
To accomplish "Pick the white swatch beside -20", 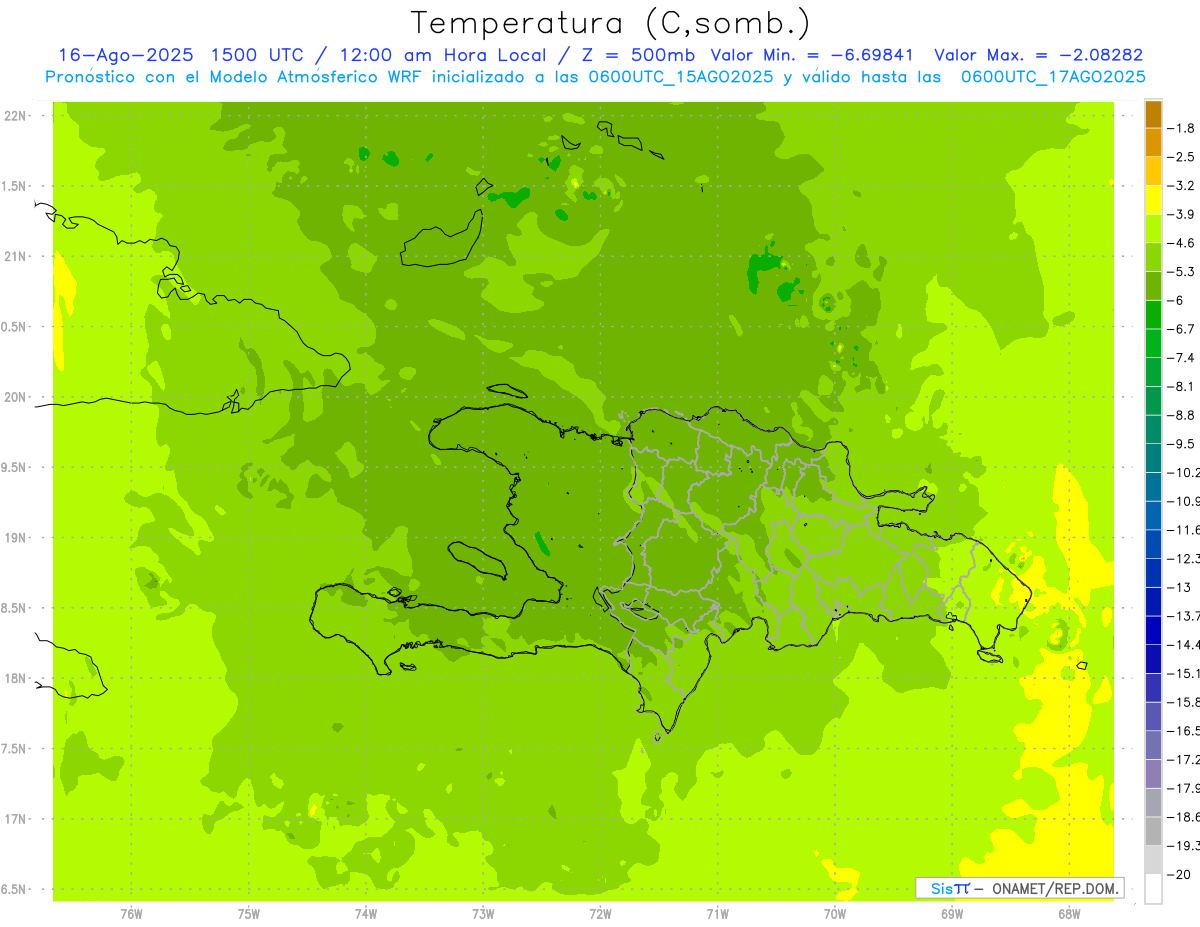I will click(1153, 888).
